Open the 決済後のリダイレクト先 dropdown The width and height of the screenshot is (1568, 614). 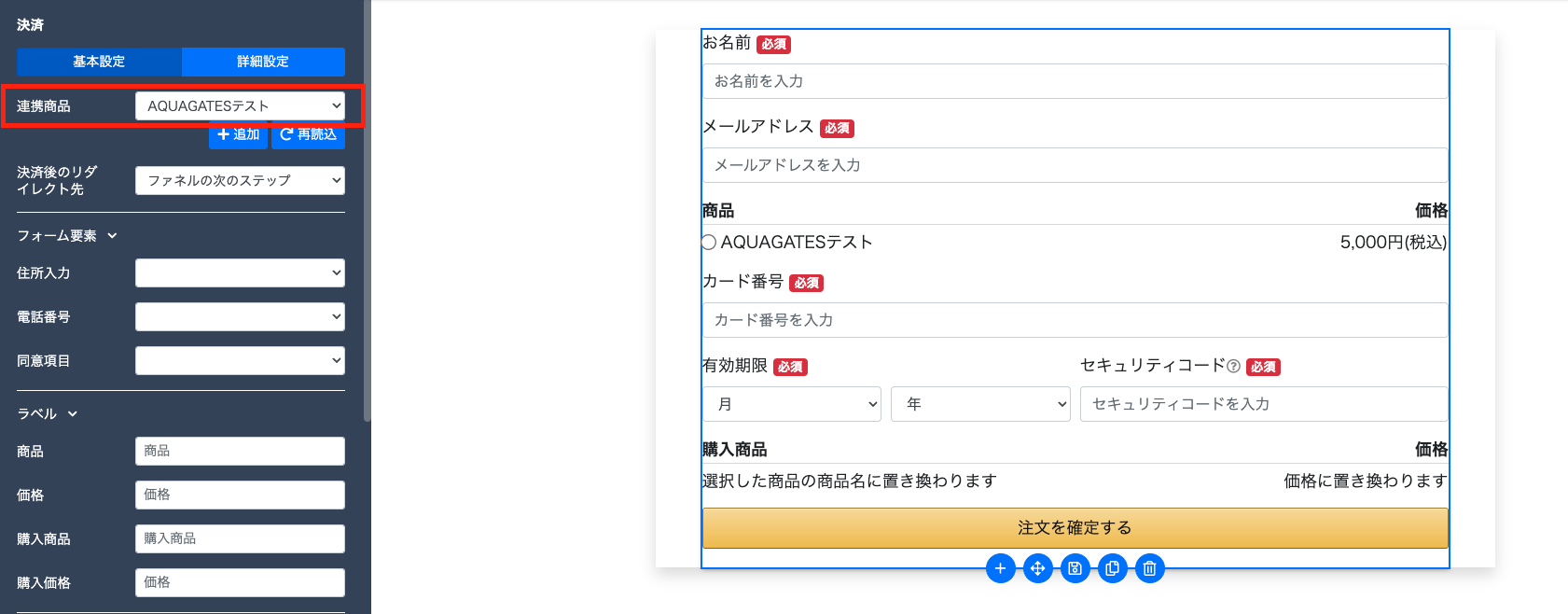(x=240, y=180)
